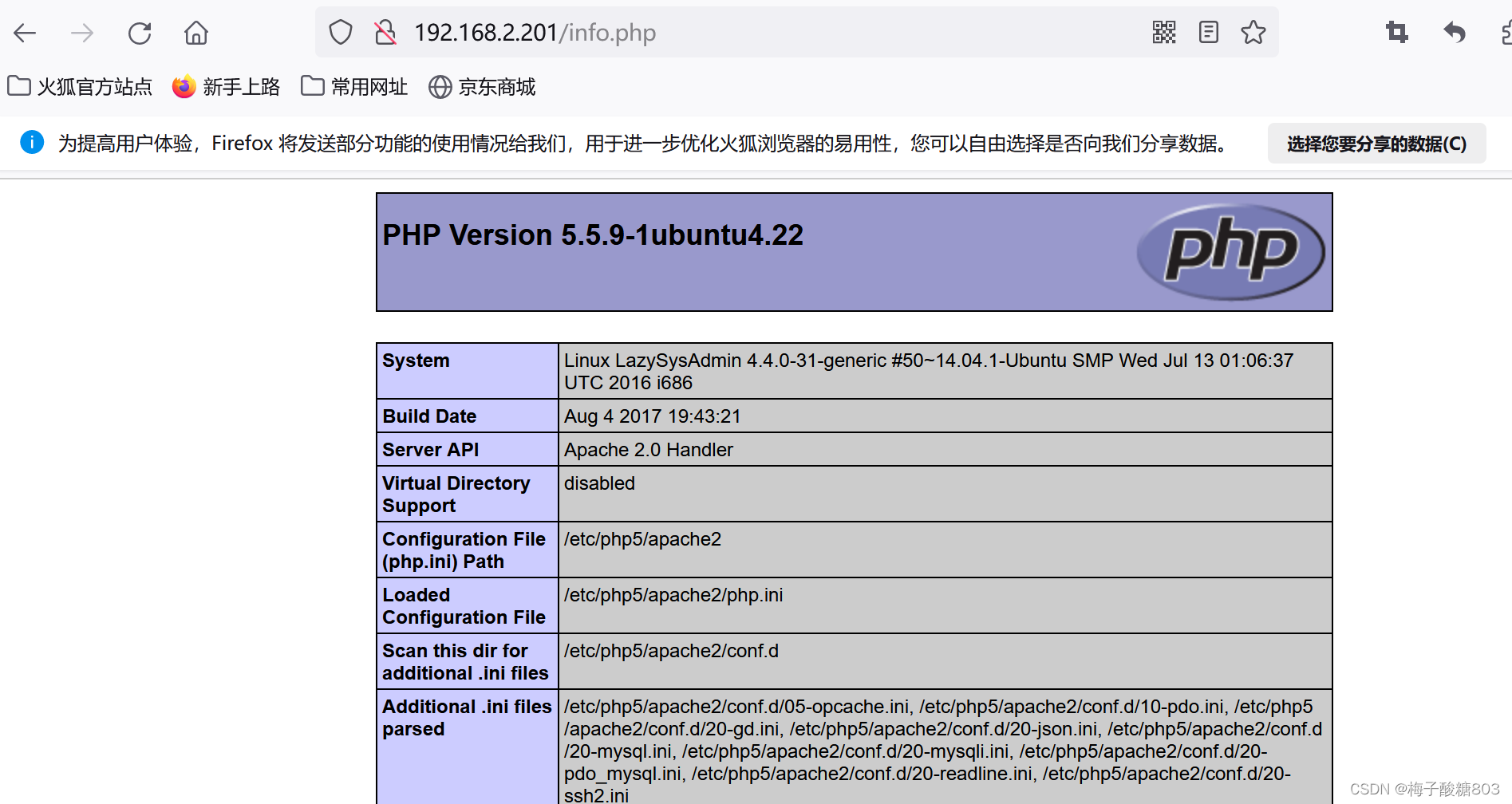The image size is (1512, 804).
Task: Select the Build Date label
Action: [429, 416]
